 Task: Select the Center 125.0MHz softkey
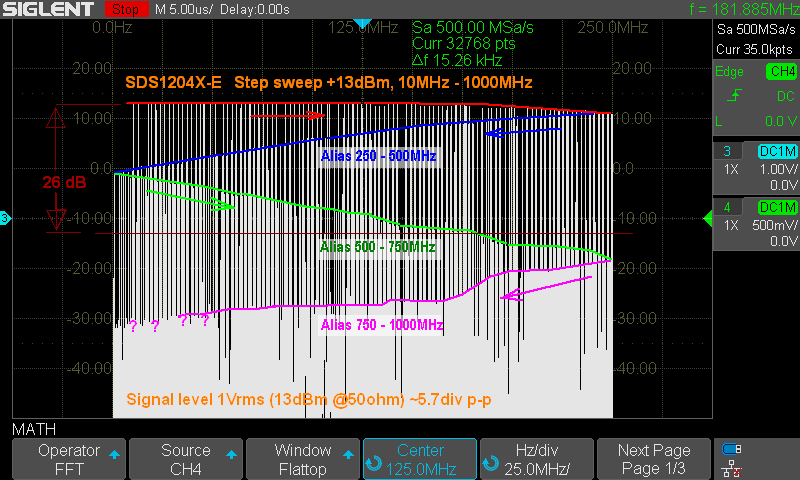[x=420, y=459]
